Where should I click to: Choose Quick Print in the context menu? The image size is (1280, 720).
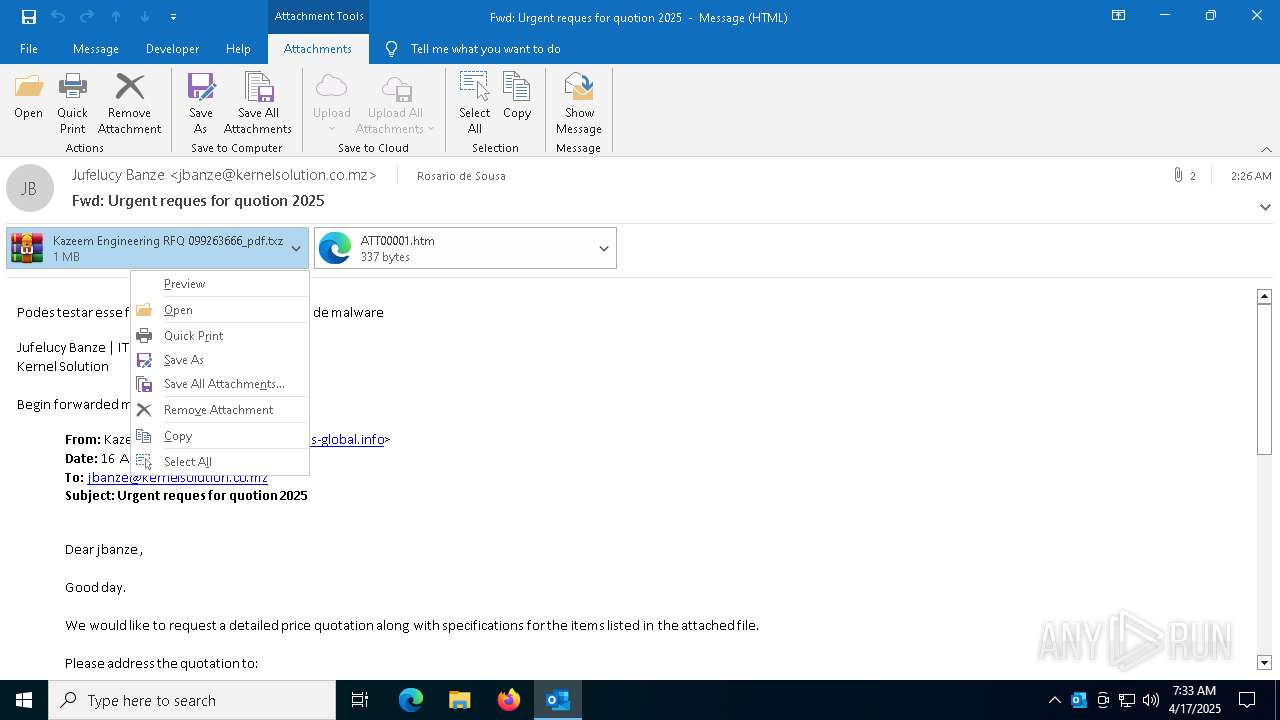[x=220, y=336]
